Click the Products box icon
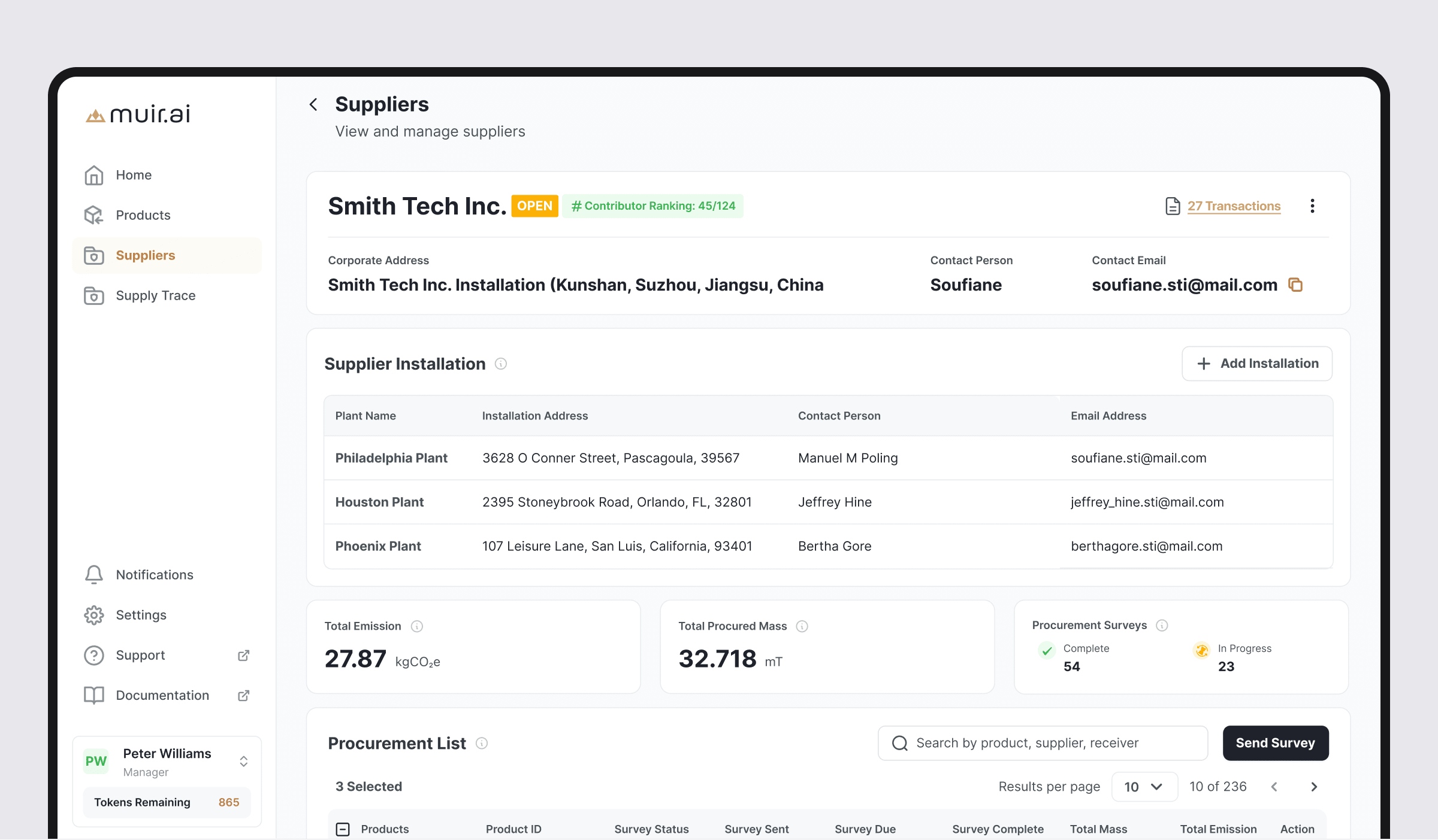 tap(94, 215)
